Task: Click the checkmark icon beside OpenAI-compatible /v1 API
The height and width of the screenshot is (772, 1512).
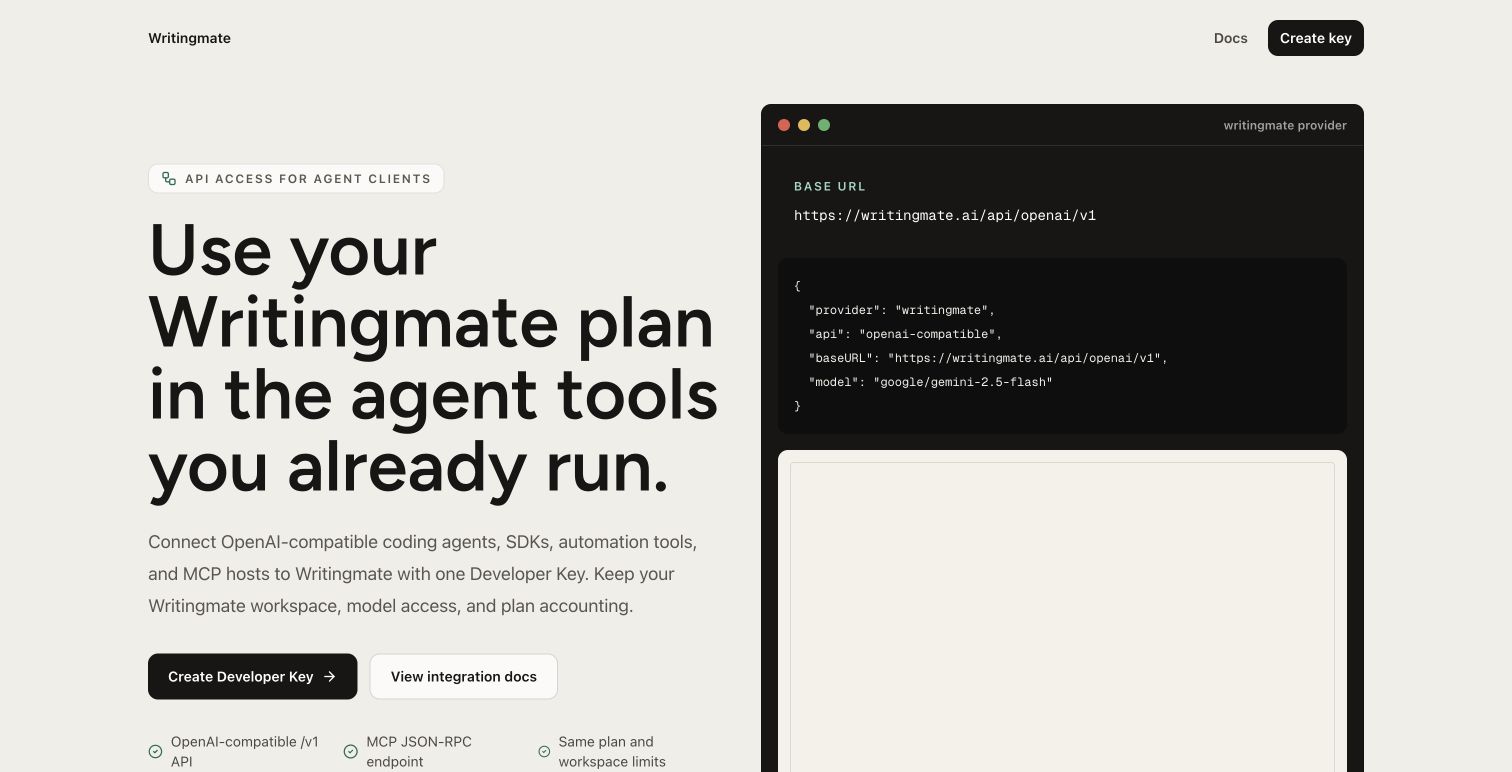Action: coord(155,751)
